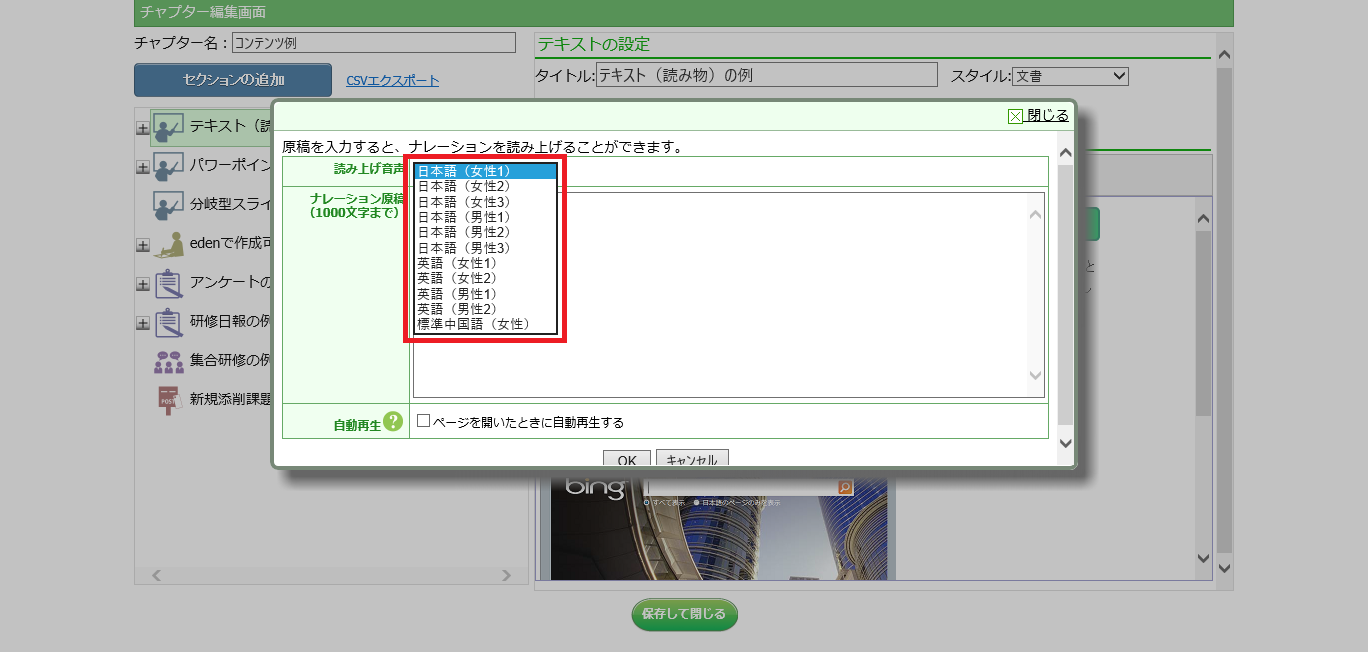Enable ページを開いたときに自動再生する checkbox
The image size is (1368, 653).
pos(424,422)
